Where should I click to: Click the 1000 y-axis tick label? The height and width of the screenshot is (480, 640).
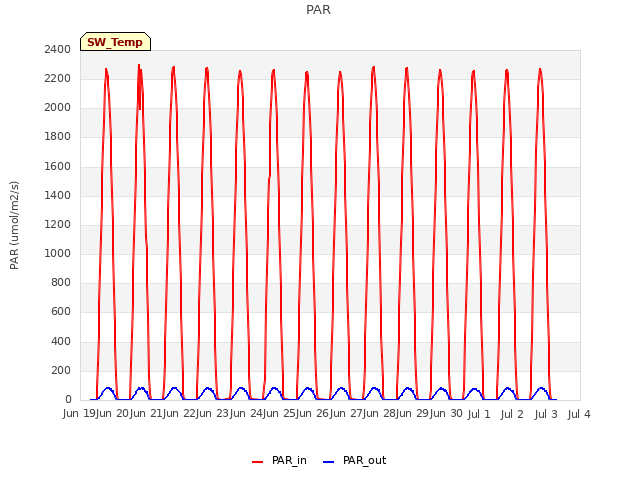coord(58,253)
